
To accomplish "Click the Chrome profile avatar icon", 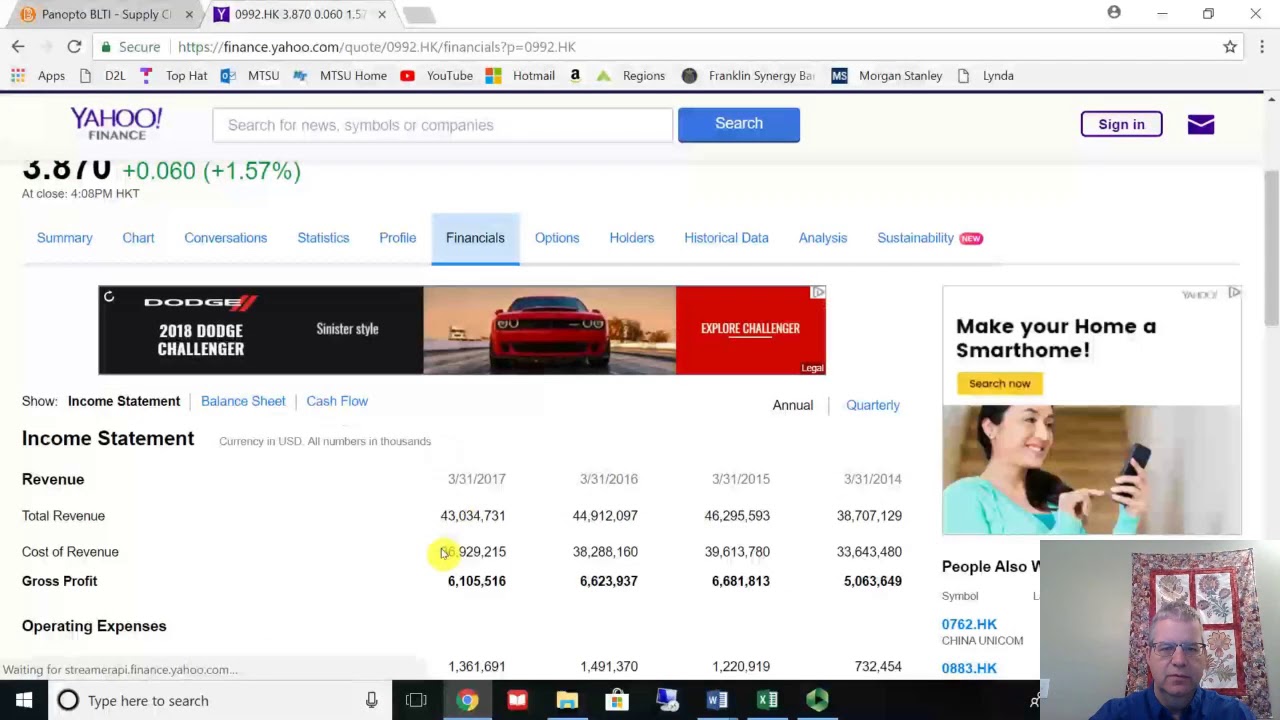I will [1114, 13].
